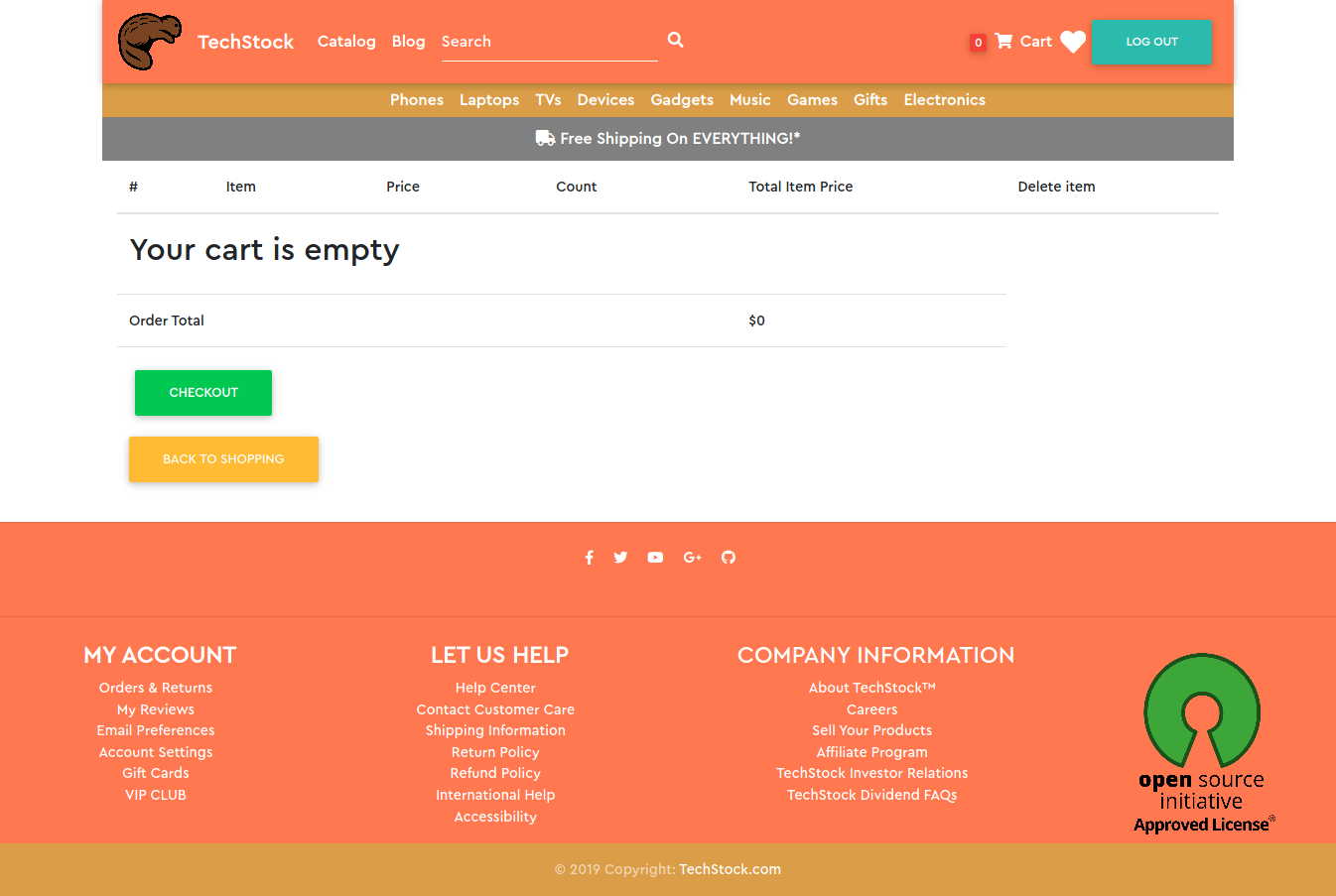Go to the Blog page
The width and height of the screenshot is (1336, 896).
(x=408, y=42)
